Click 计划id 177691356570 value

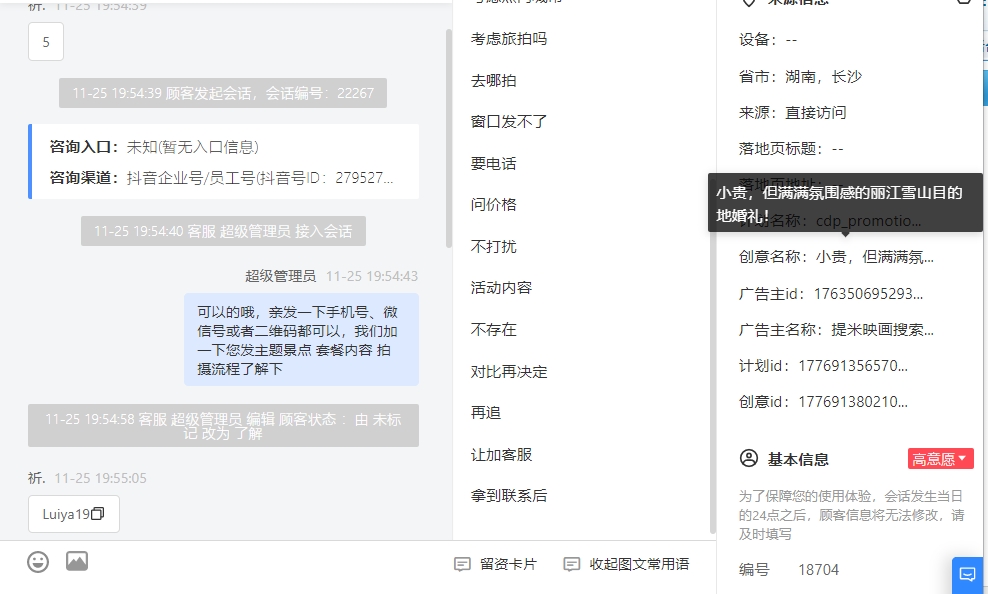[853, 366]
